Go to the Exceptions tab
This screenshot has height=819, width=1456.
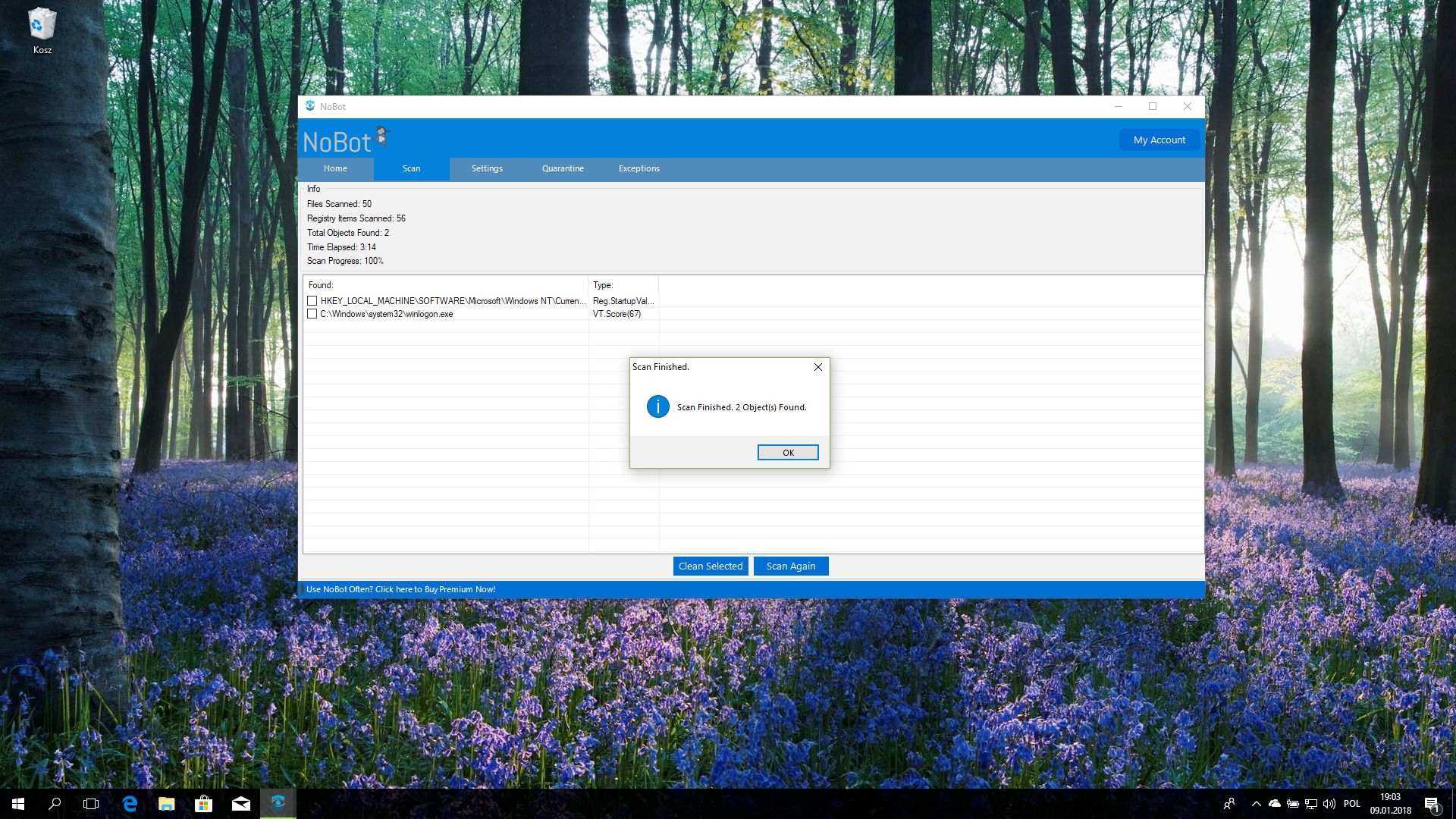(x=639, y=168)
